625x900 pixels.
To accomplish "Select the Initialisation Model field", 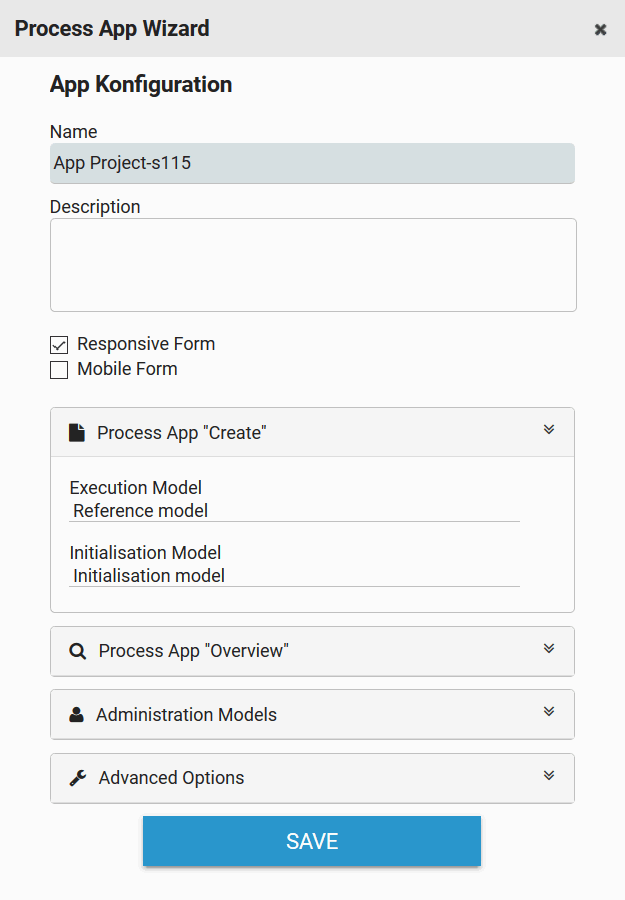I will [x=294, y=576].
